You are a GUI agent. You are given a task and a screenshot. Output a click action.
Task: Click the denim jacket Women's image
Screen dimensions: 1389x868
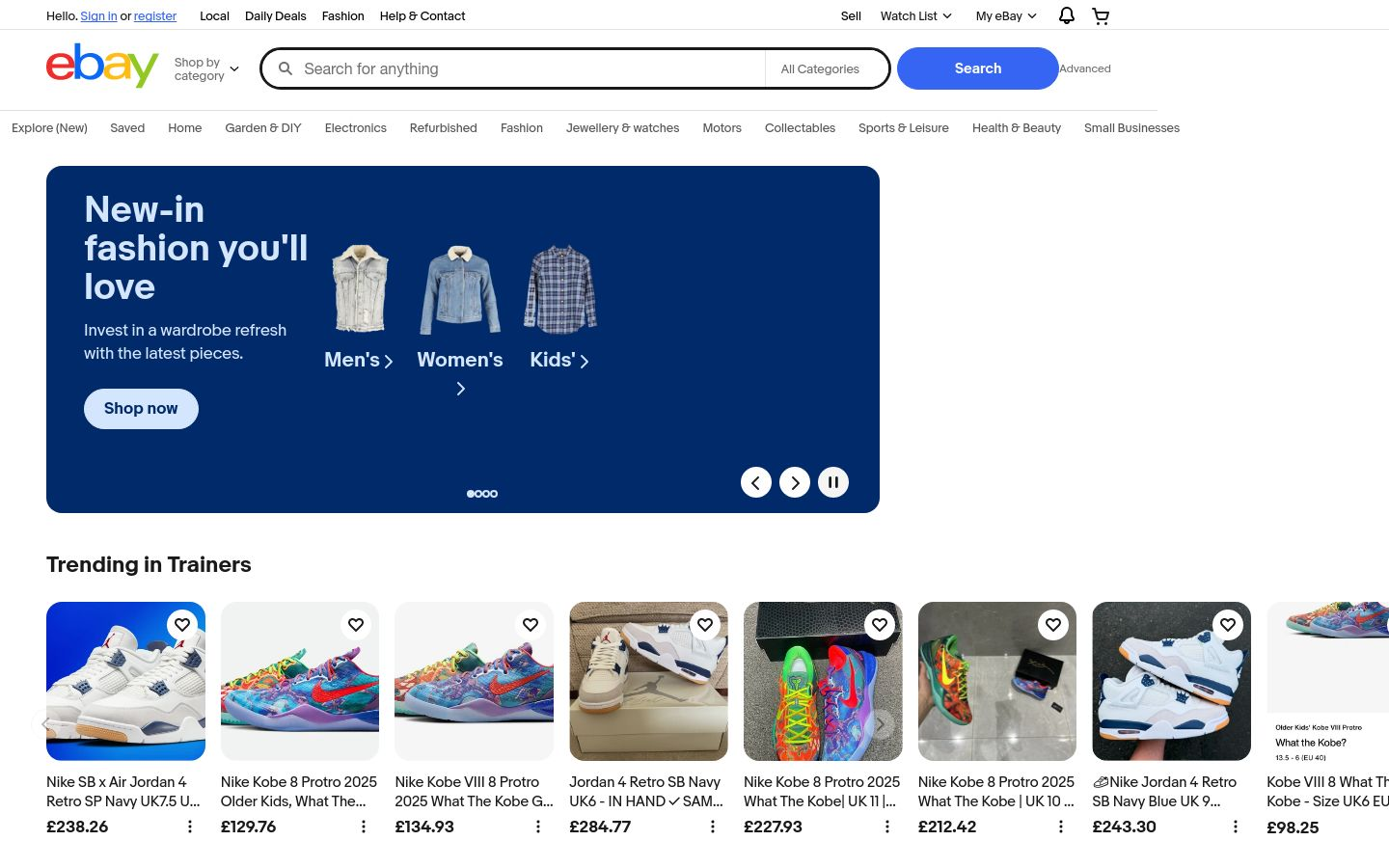tap(460, 289)
